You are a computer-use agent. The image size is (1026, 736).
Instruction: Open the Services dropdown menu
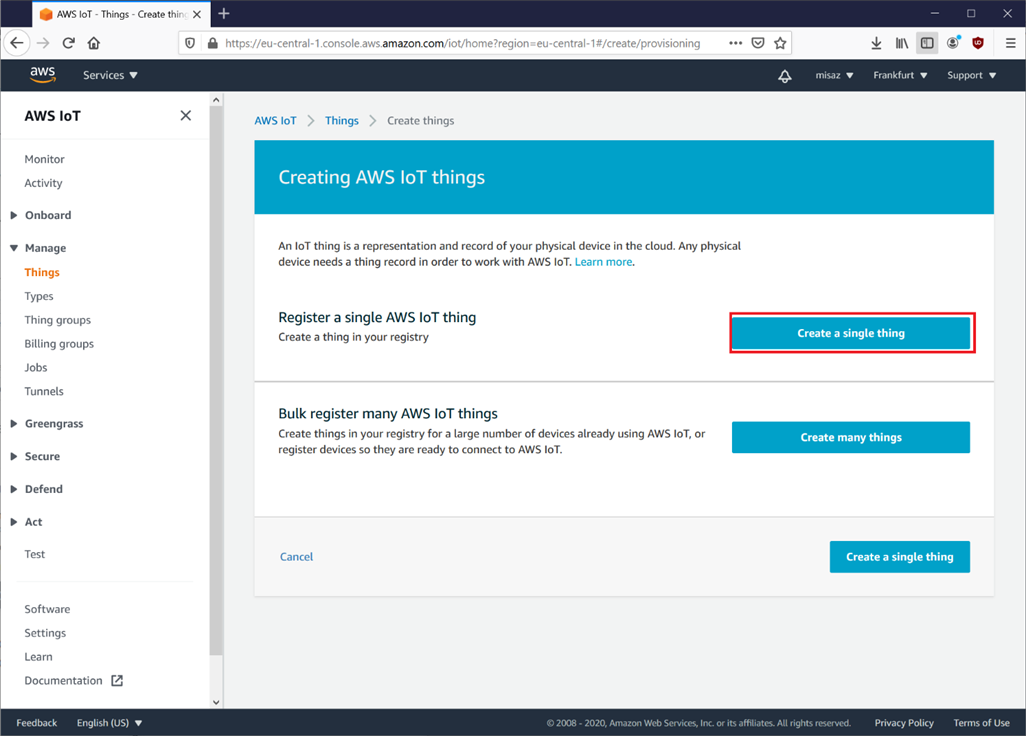tap(110, 75)
